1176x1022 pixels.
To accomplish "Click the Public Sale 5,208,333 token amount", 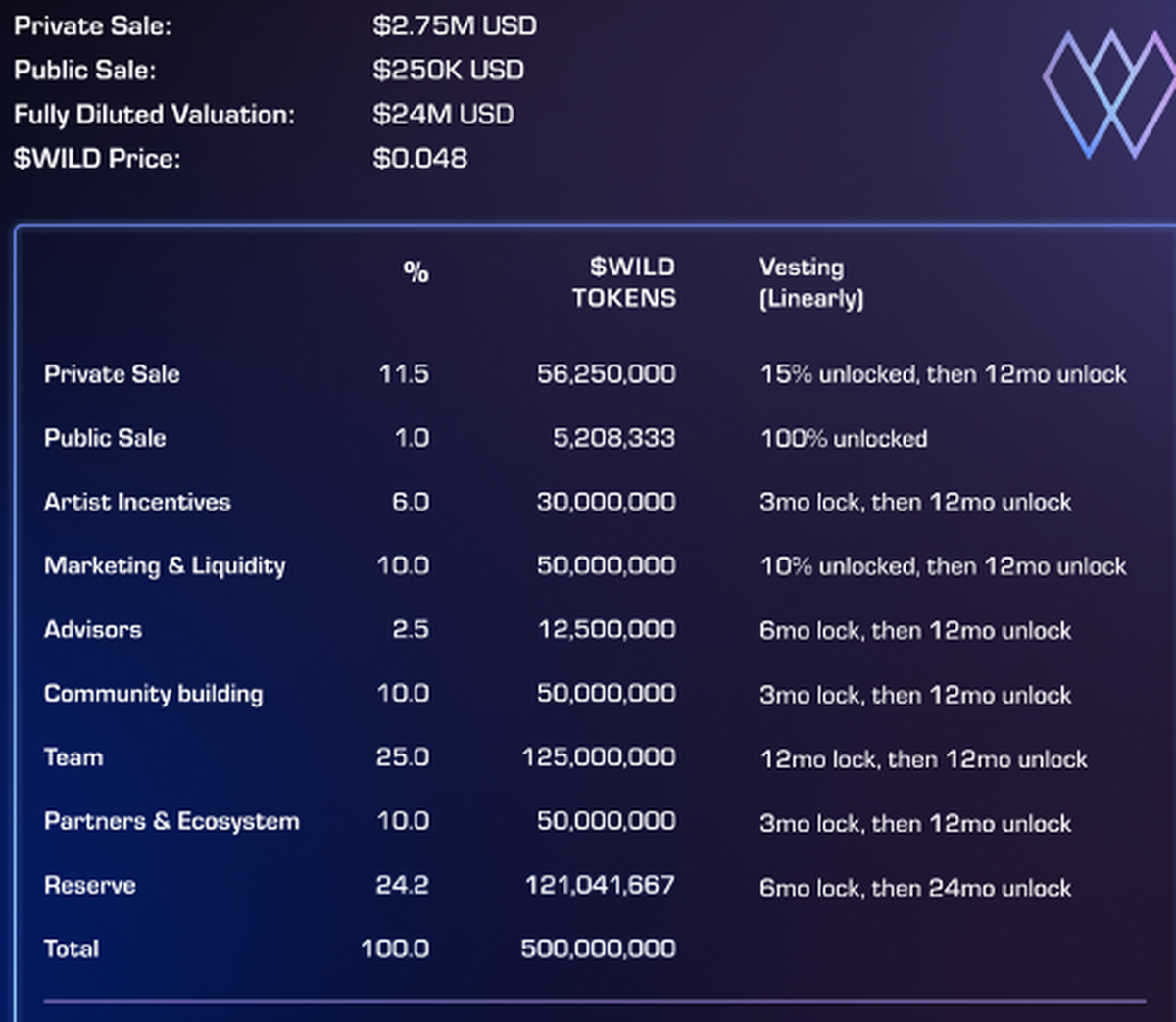I will pos(613,438).
